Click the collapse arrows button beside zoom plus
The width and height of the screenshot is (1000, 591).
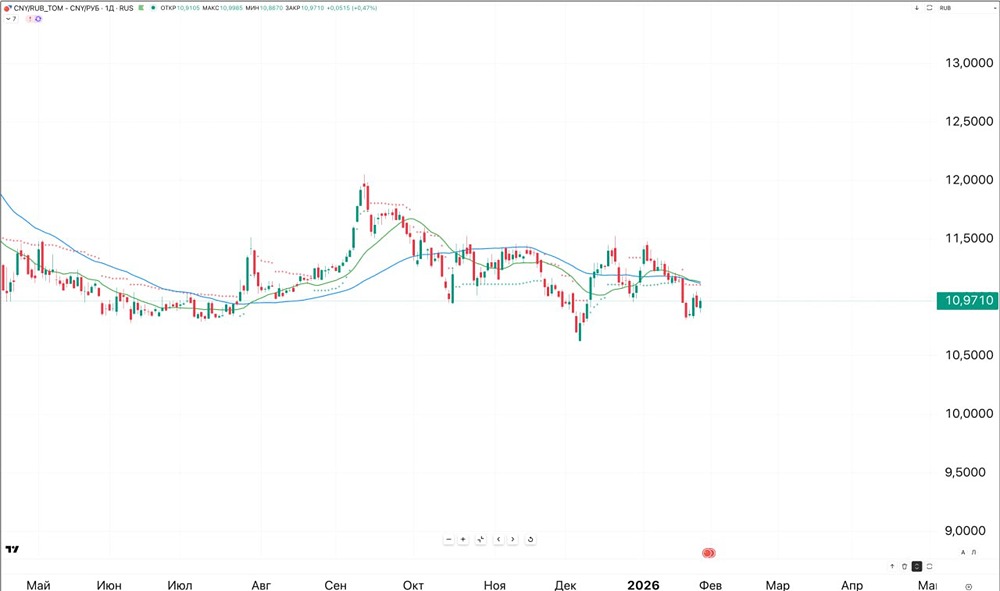tap(480, 539)
